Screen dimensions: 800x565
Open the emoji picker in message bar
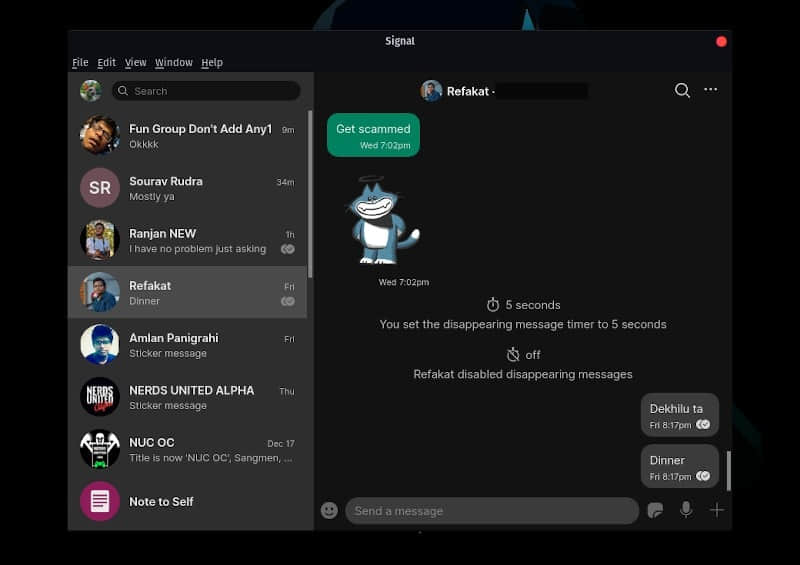(x=329, y=511)
